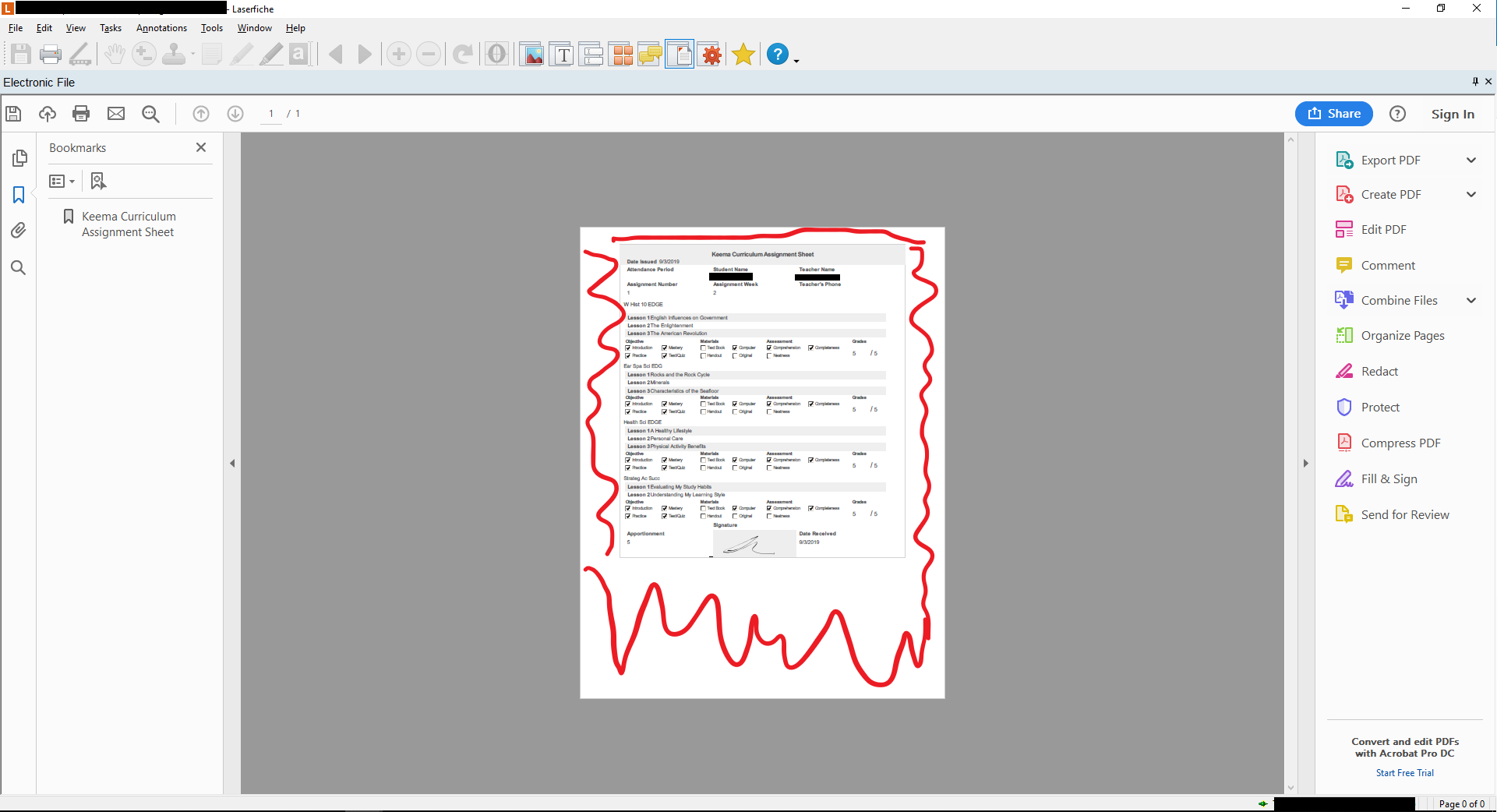
Task: Click the gold star favorites icon
Action: tap(743, 55)
